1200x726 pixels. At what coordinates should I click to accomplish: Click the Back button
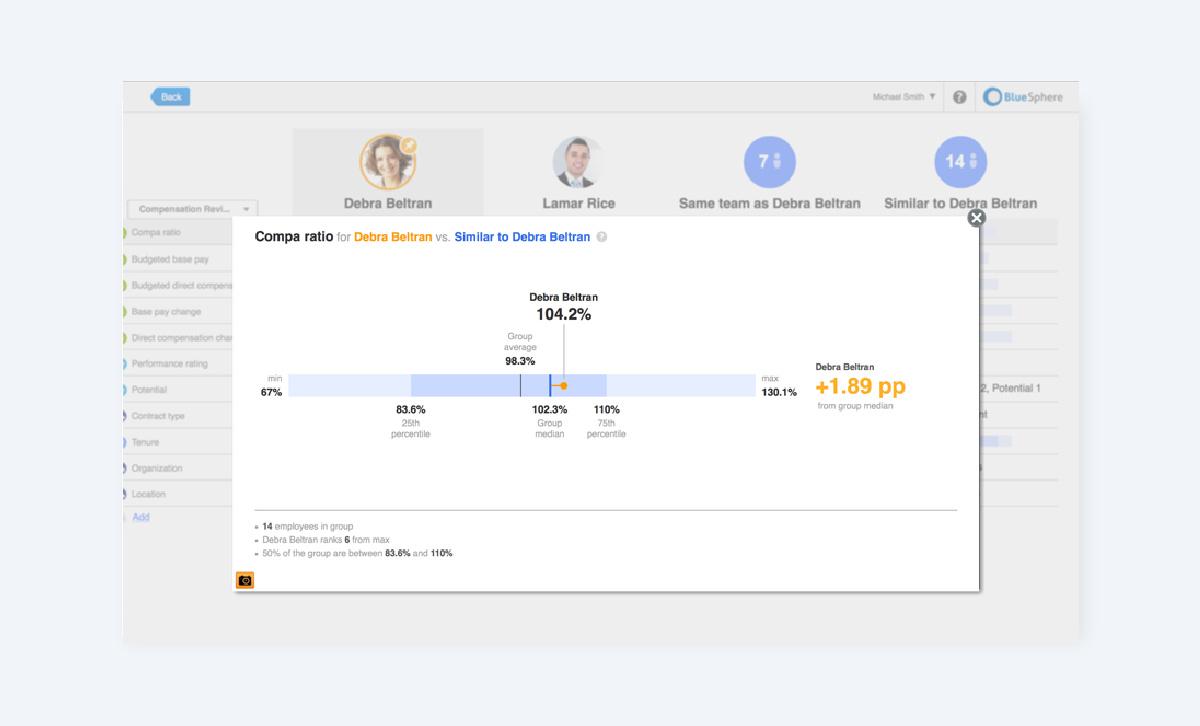click(171, 97)
